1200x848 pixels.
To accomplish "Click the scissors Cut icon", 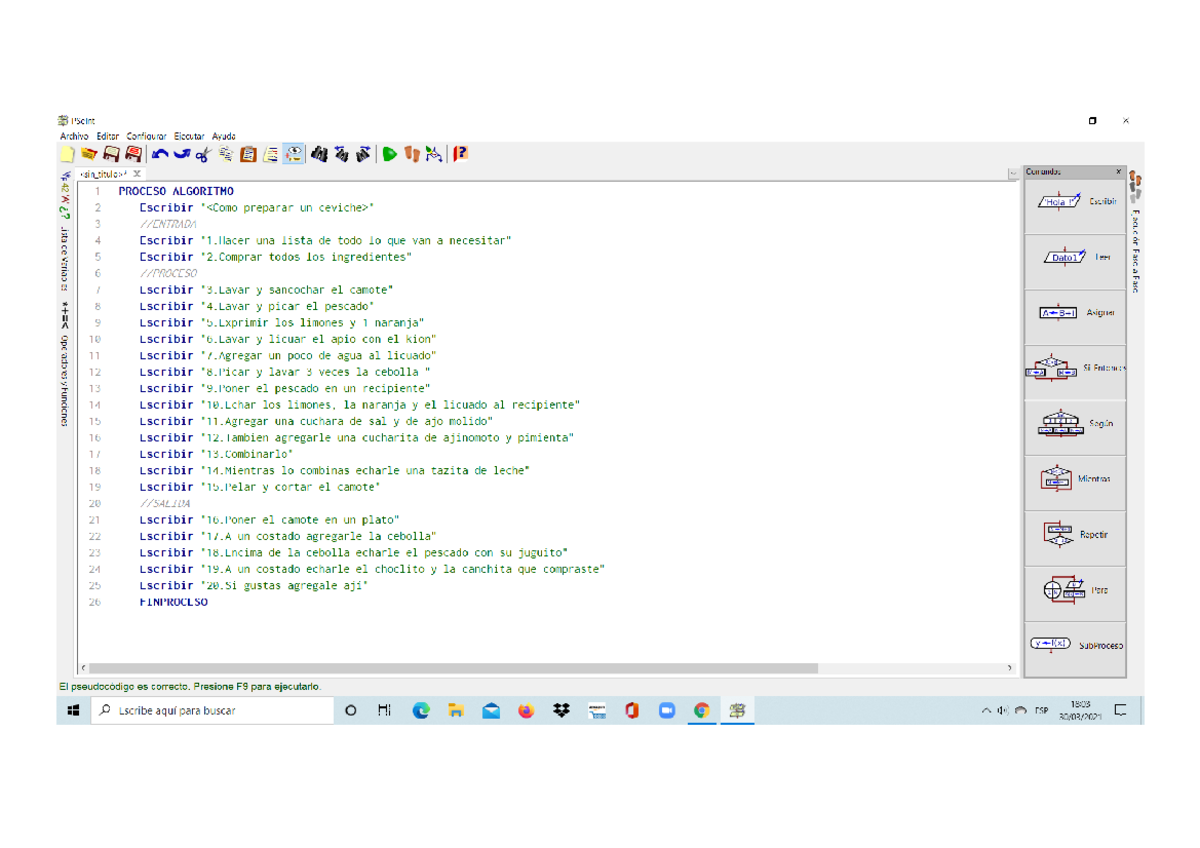I will [x=203, y=154].
